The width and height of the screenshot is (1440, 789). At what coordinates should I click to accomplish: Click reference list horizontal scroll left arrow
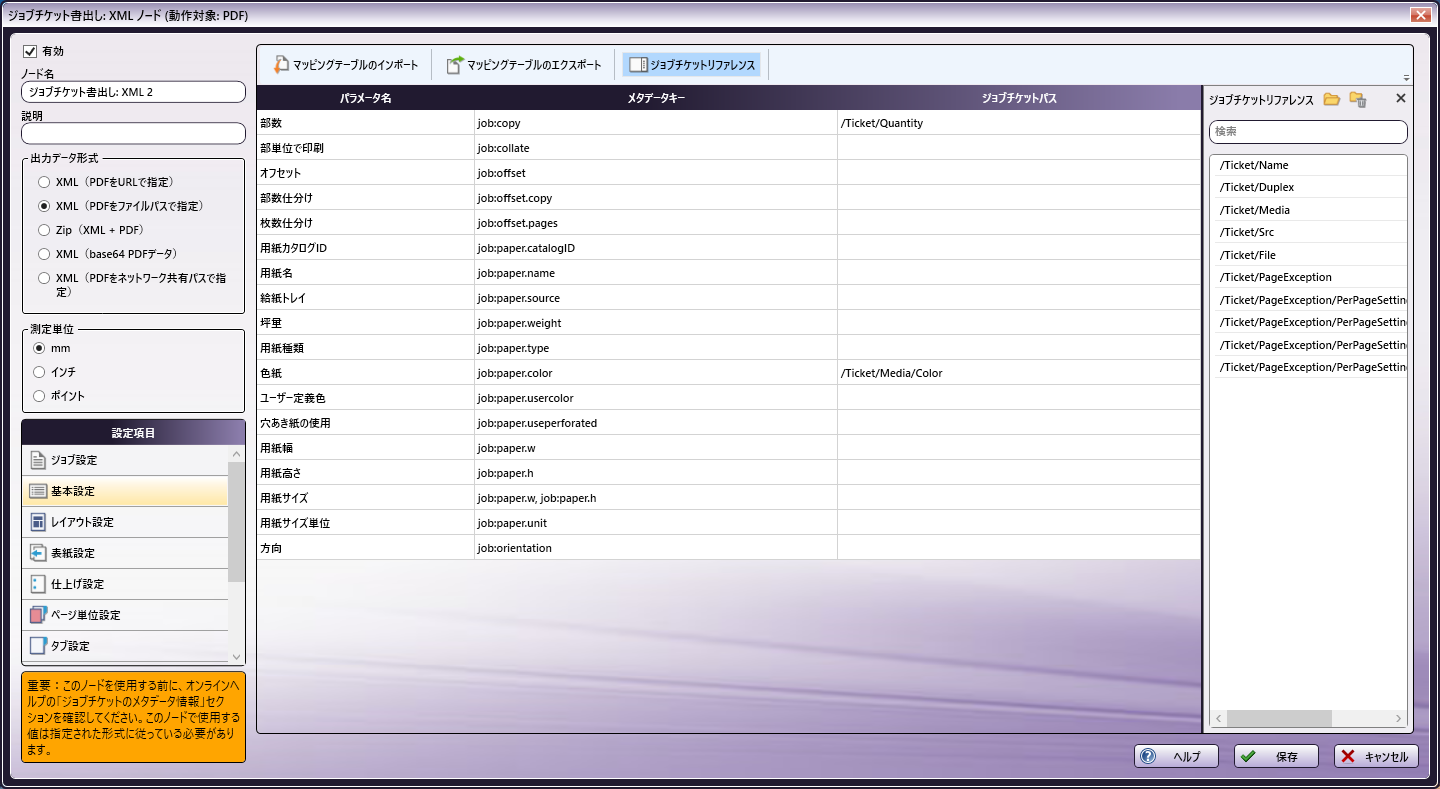[x=1219, y=719]
